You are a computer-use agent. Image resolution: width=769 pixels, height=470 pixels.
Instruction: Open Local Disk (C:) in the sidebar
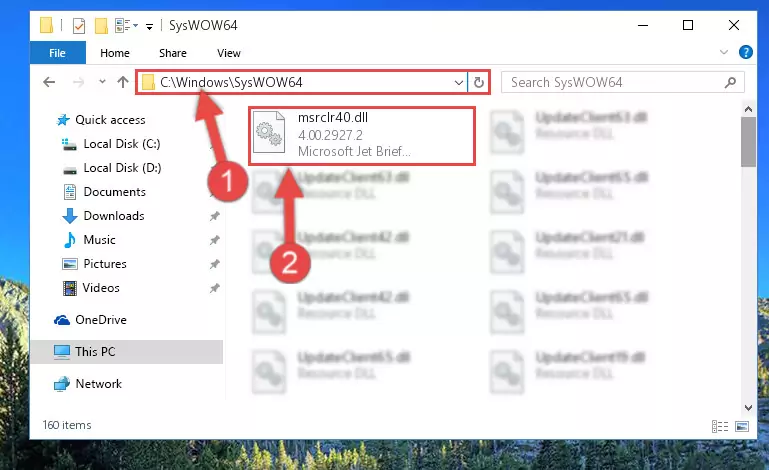click(x=122, y=144)
